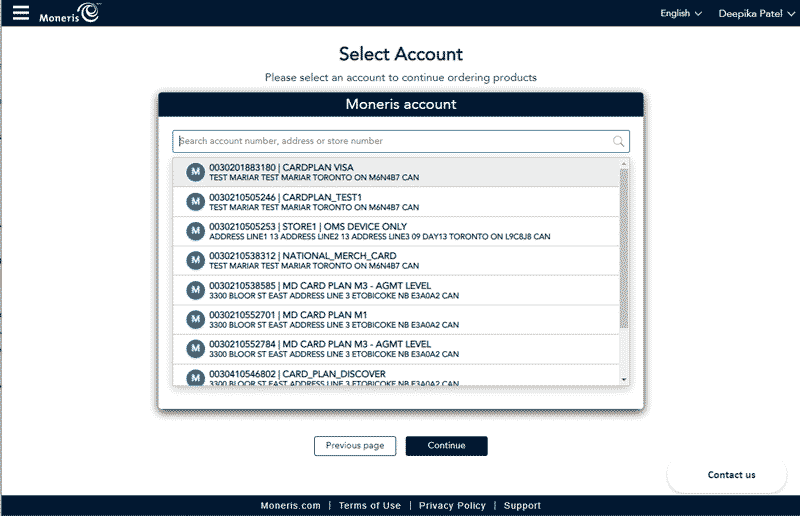
Task: Expand the Deepika Patel user menu
Action: [x=756, y=14]
